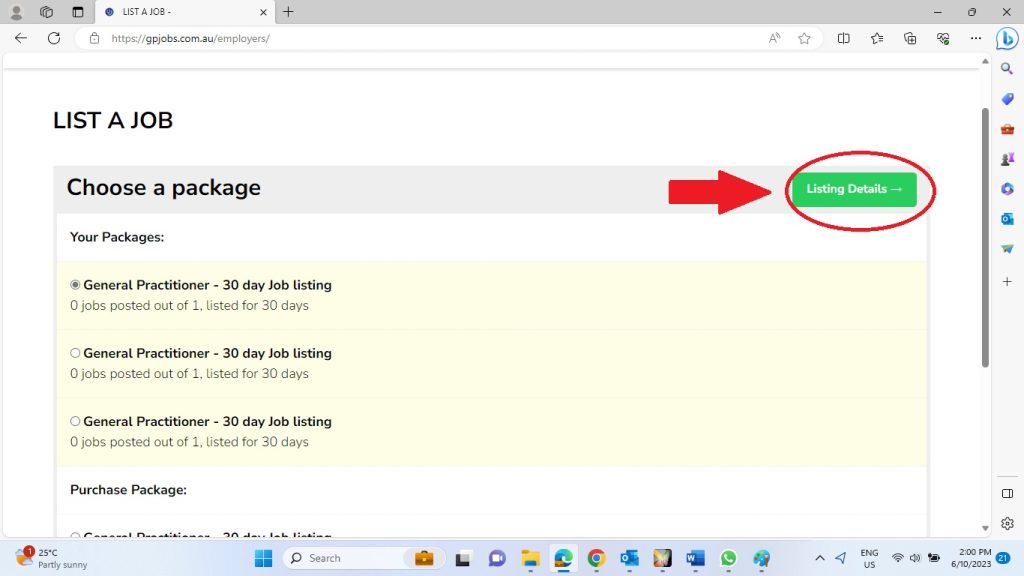Select the first General Practitioner package radio button
Image resolution: width=1024 pixels, height=576 pixels.
[75, 285]
